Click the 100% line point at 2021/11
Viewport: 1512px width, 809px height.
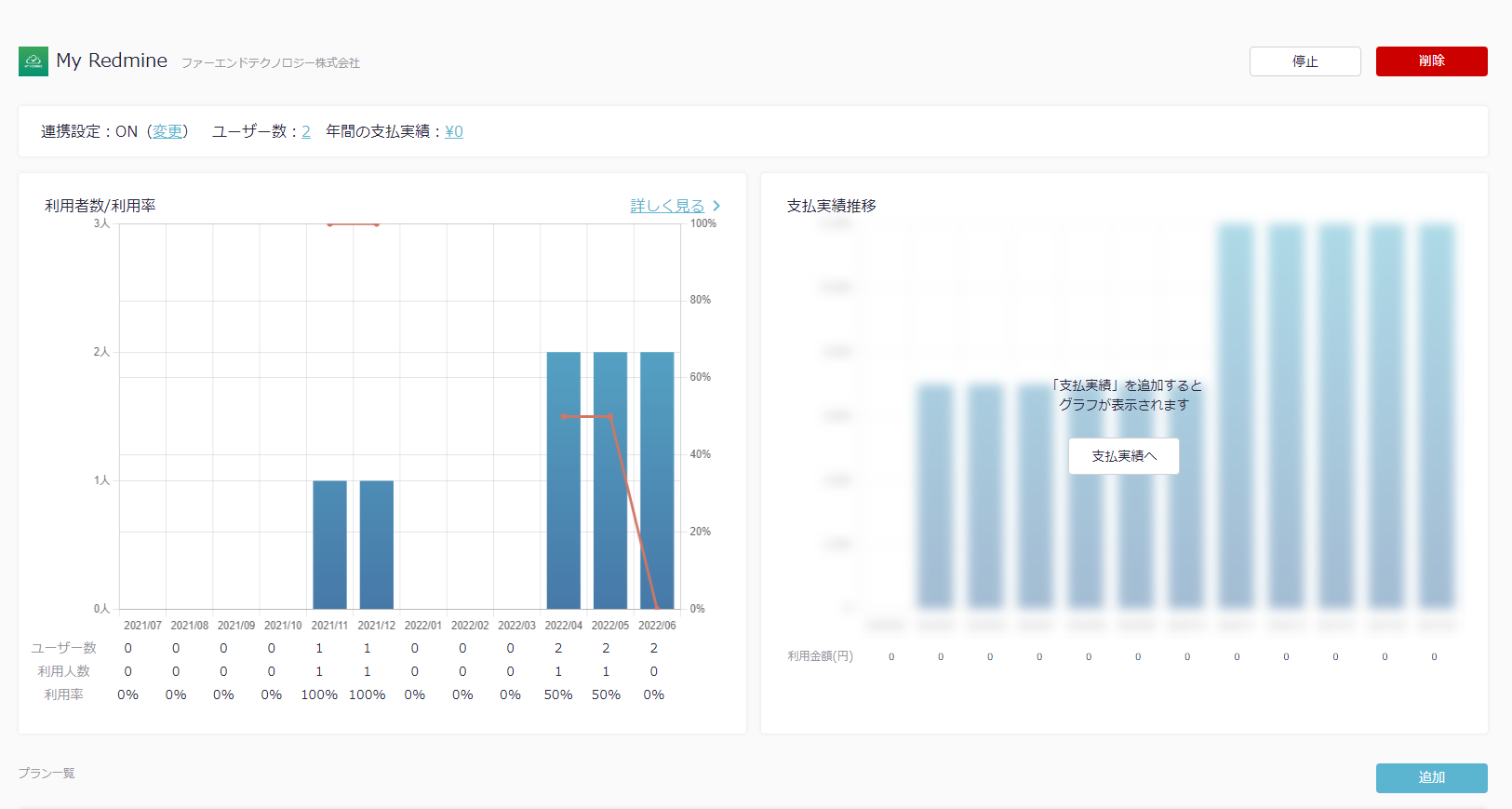329,224
